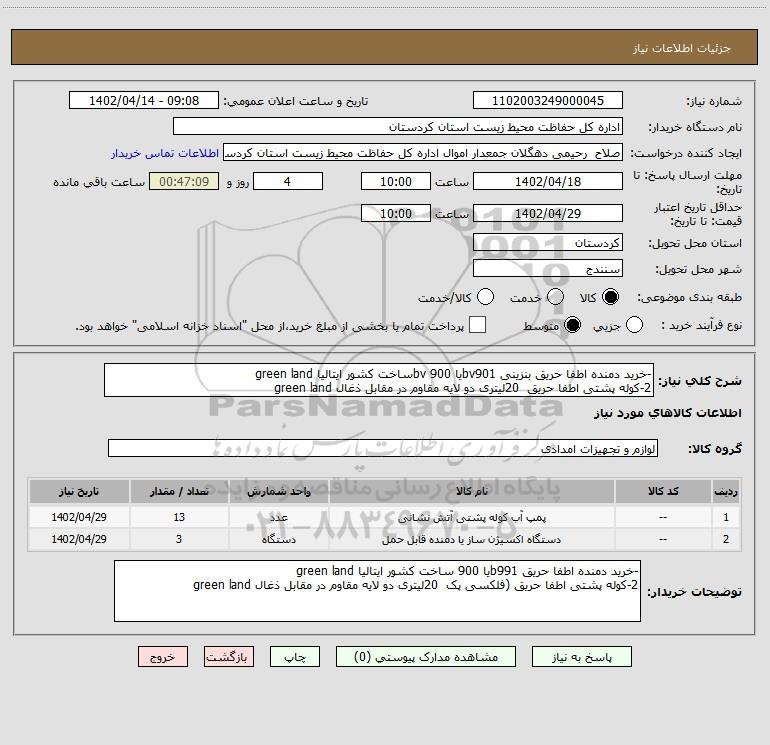Toggle the اسناد خزانه اسلامی payment checkbox
The image size is (770, 745).
[x=477, y=325]
